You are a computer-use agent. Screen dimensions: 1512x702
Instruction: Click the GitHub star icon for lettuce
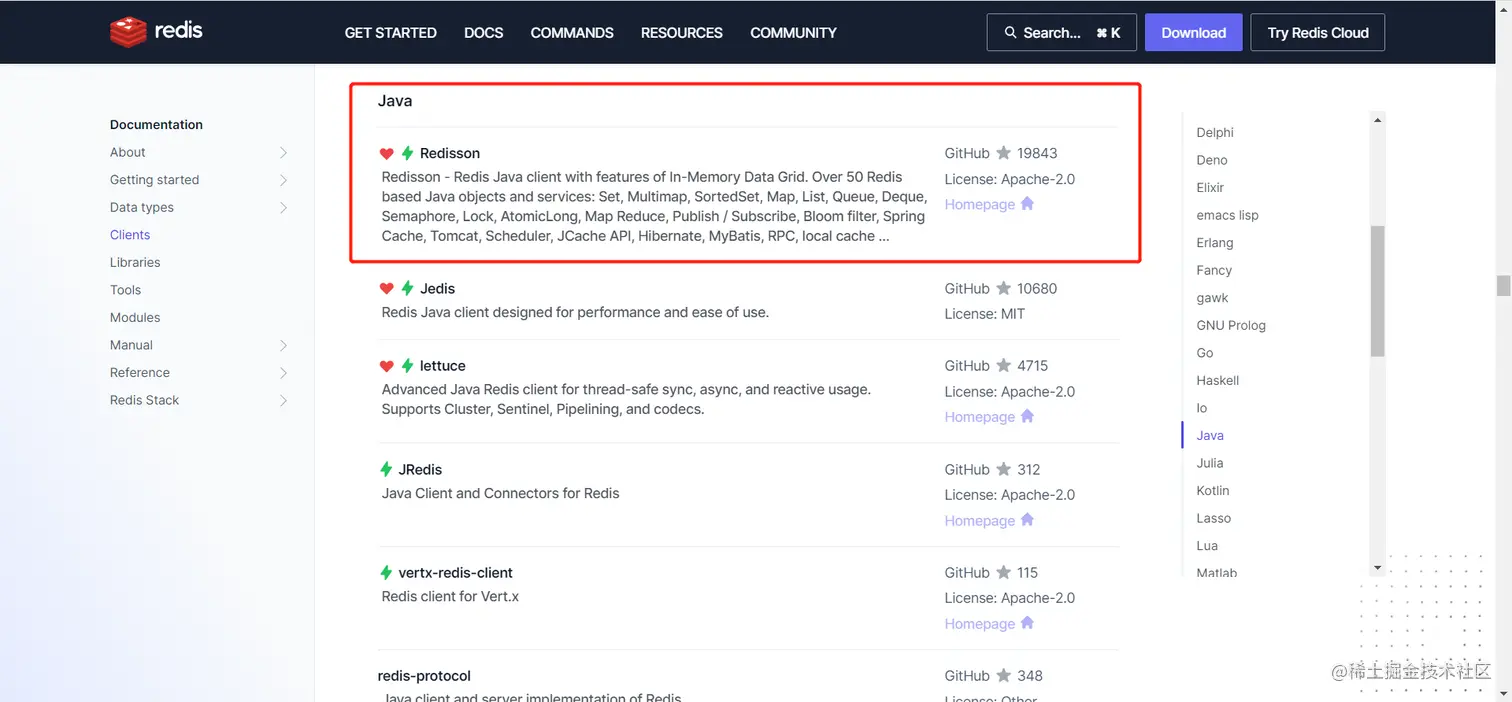coord(1004,366)
